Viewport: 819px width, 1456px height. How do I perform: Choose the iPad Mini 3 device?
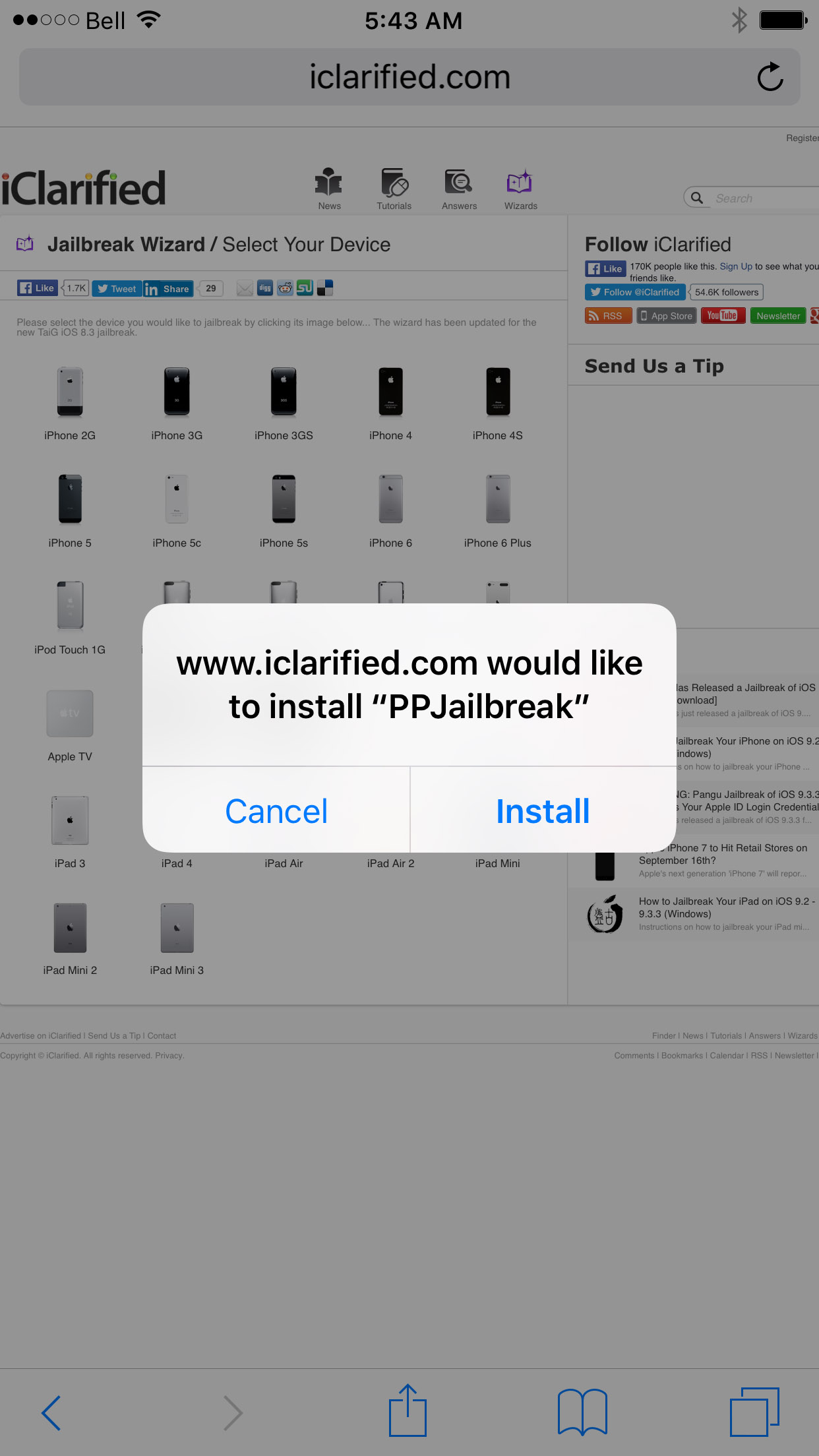[177, 928]
